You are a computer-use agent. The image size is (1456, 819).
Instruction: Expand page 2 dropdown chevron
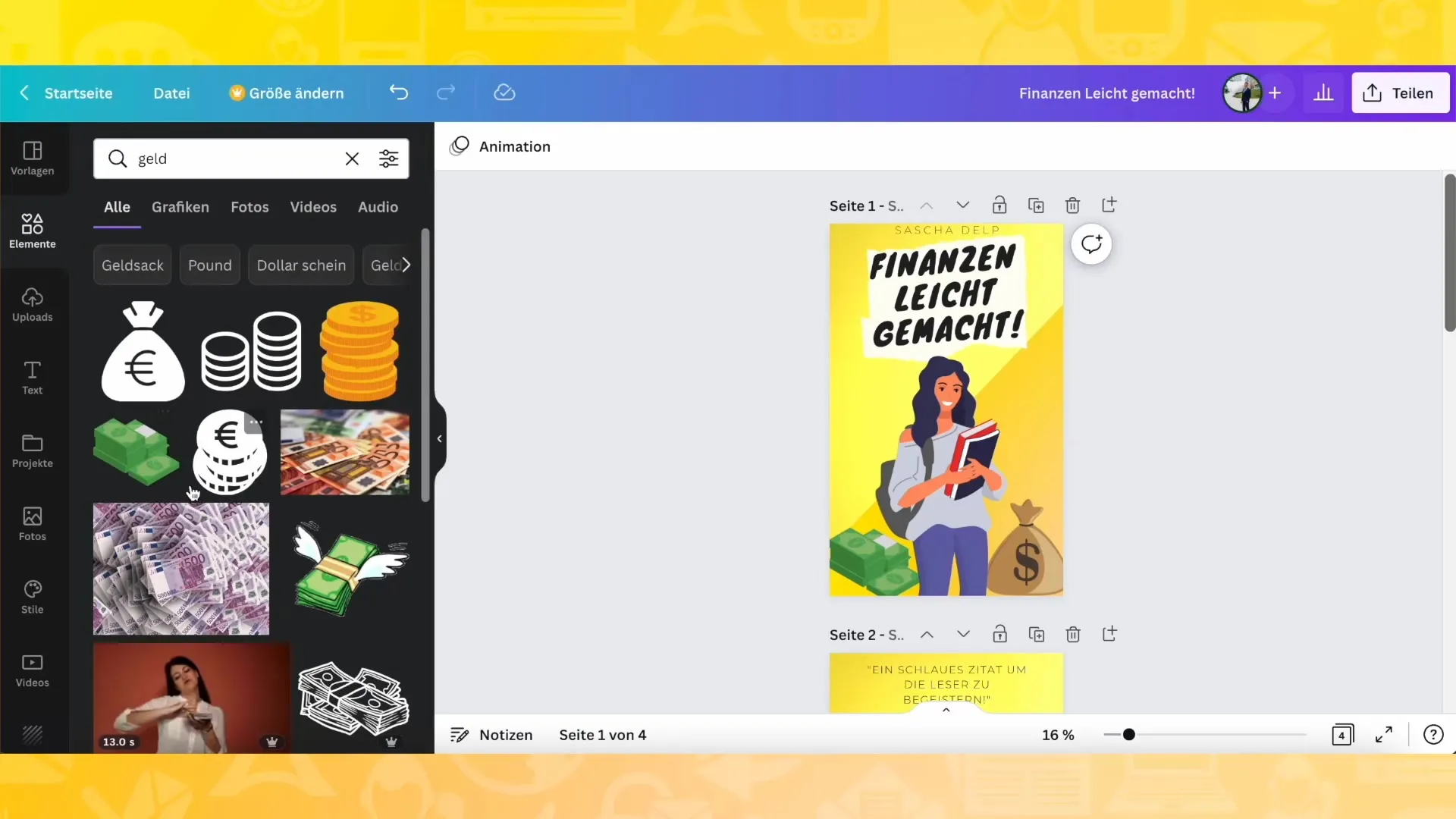964,634
